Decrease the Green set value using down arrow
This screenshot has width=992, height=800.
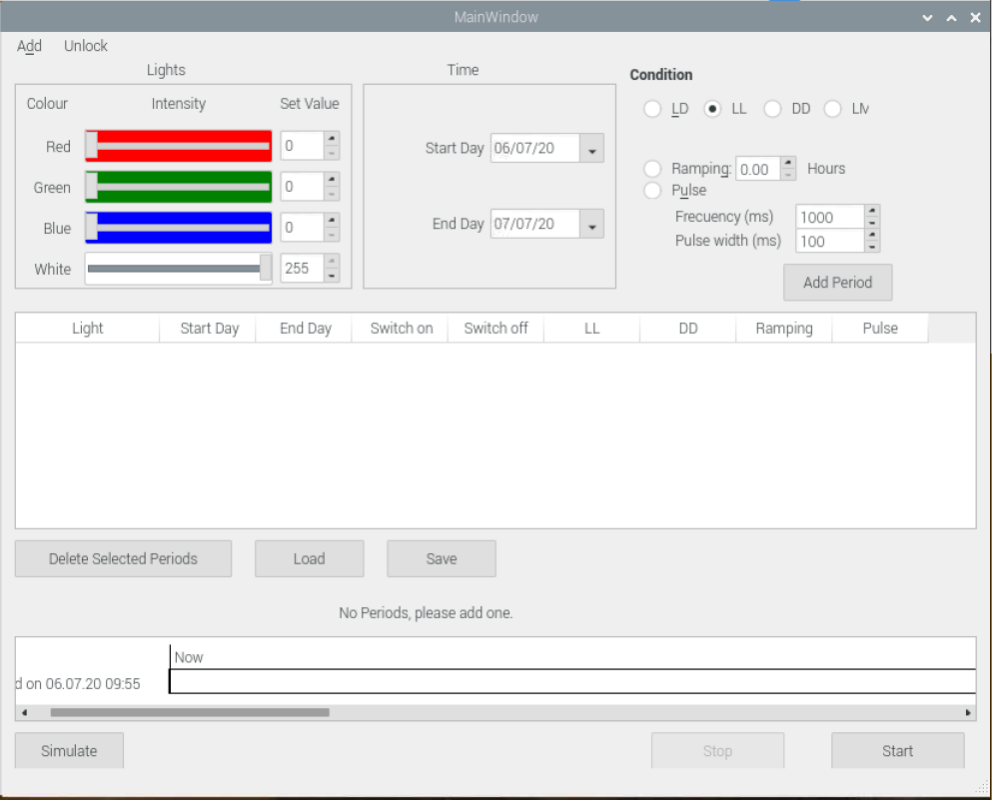[332, 194]
